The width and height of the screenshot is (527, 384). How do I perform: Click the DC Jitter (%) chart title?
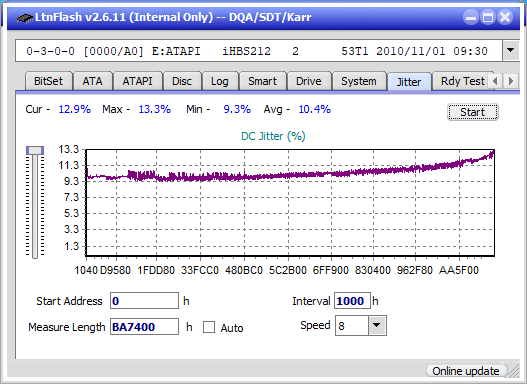[273, 136]
